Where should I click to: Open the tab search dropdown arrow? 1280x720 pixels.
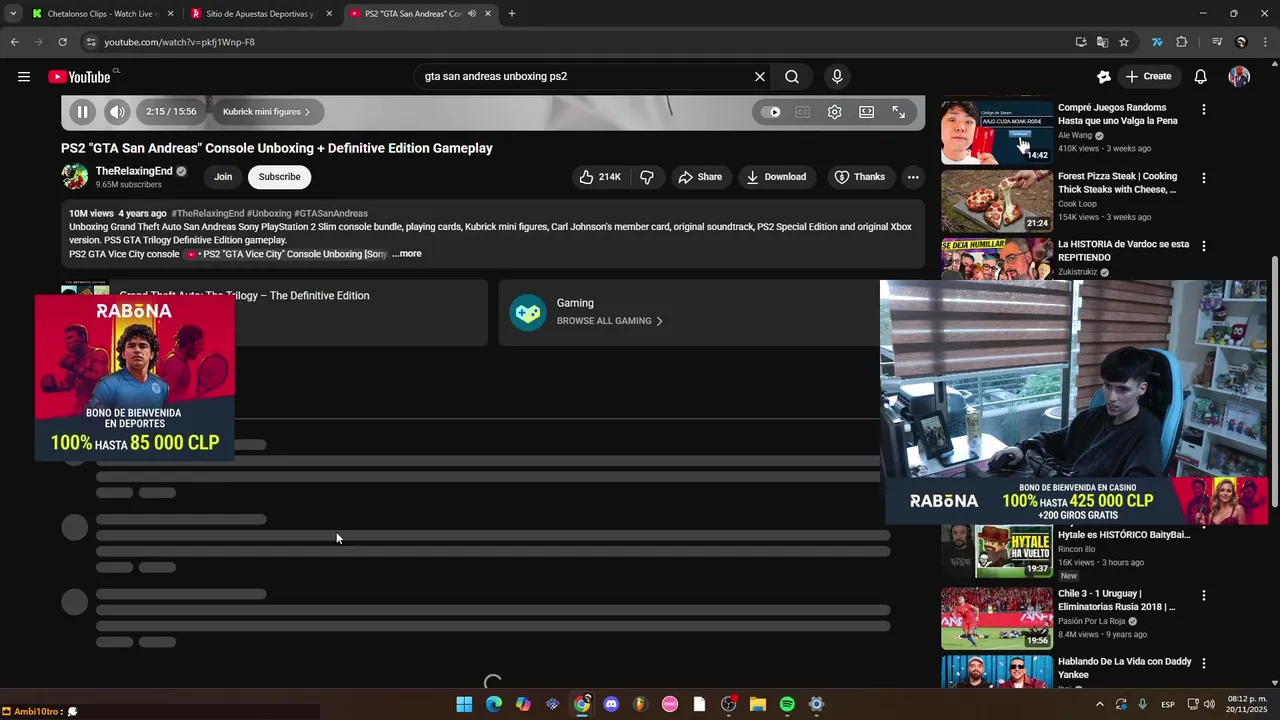click(x=13, y=14)
